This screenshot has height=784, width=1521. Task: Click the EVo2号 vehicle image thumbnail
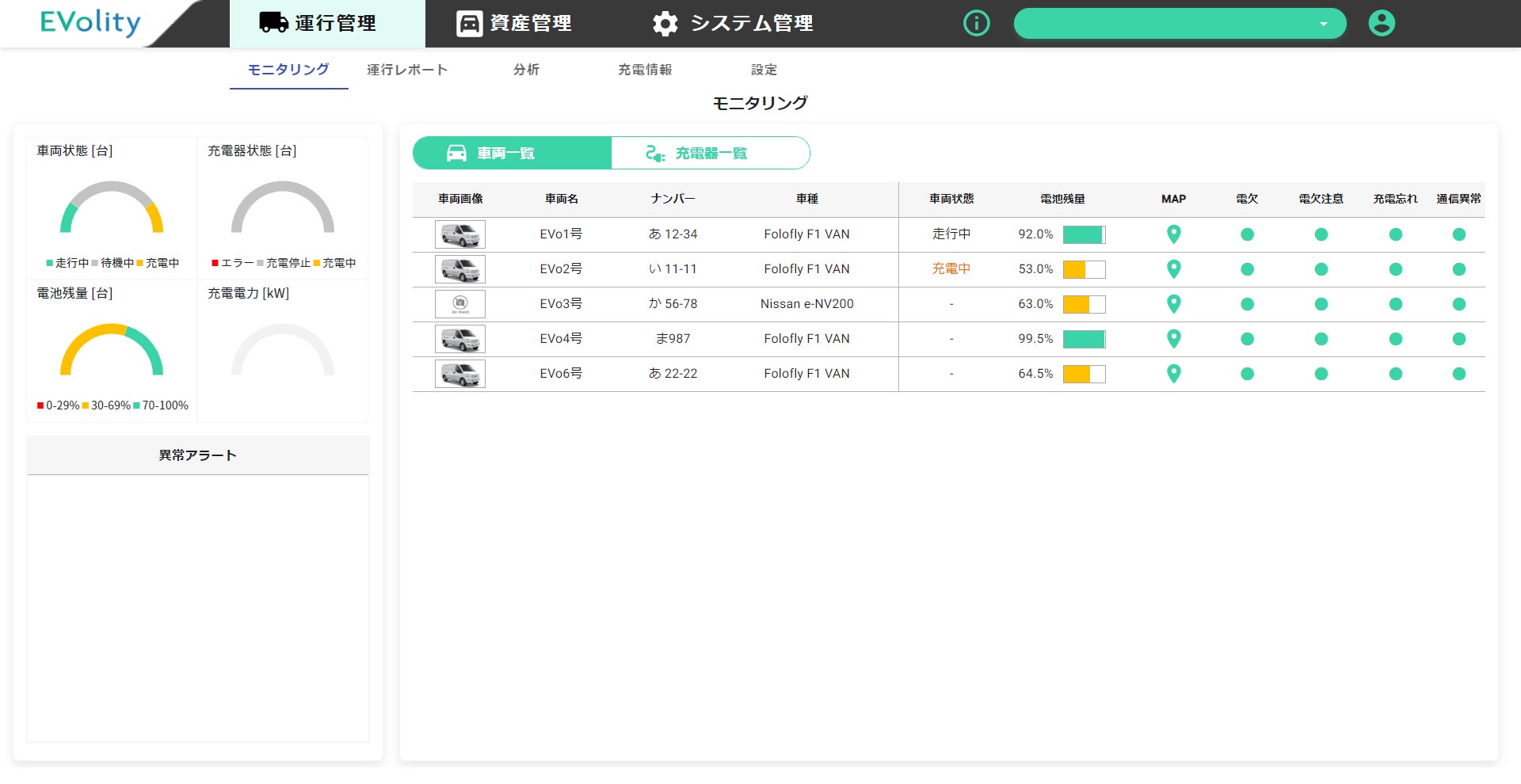point(460,269)
